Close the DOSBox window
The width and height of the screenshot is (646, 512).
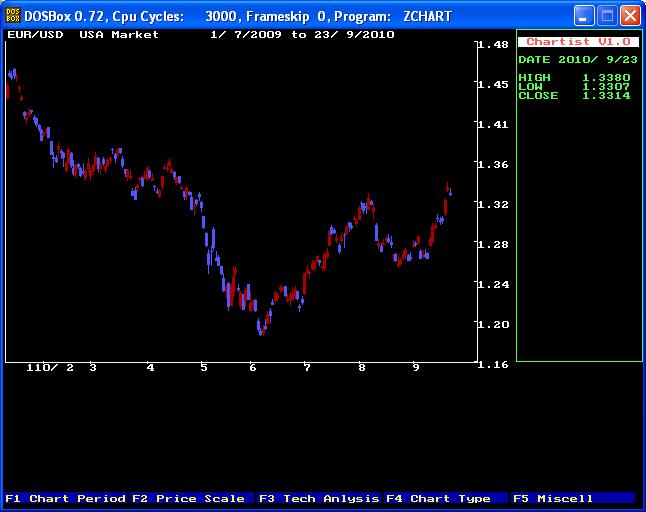tap(629, 15)
